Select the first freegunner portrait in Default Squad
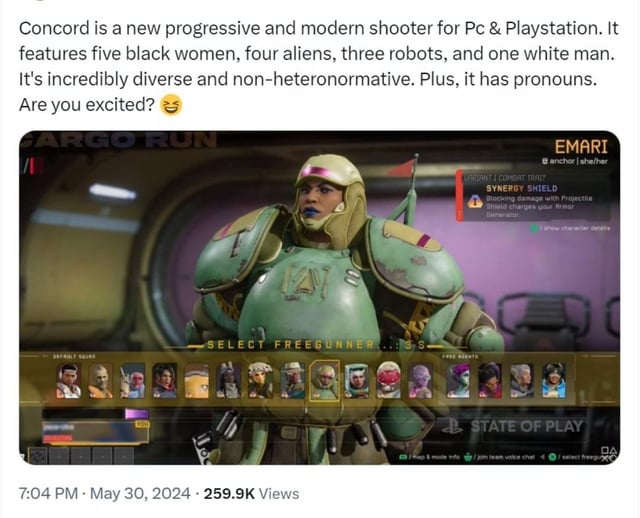The image size is (640, 518). click(x=69, y=380)
